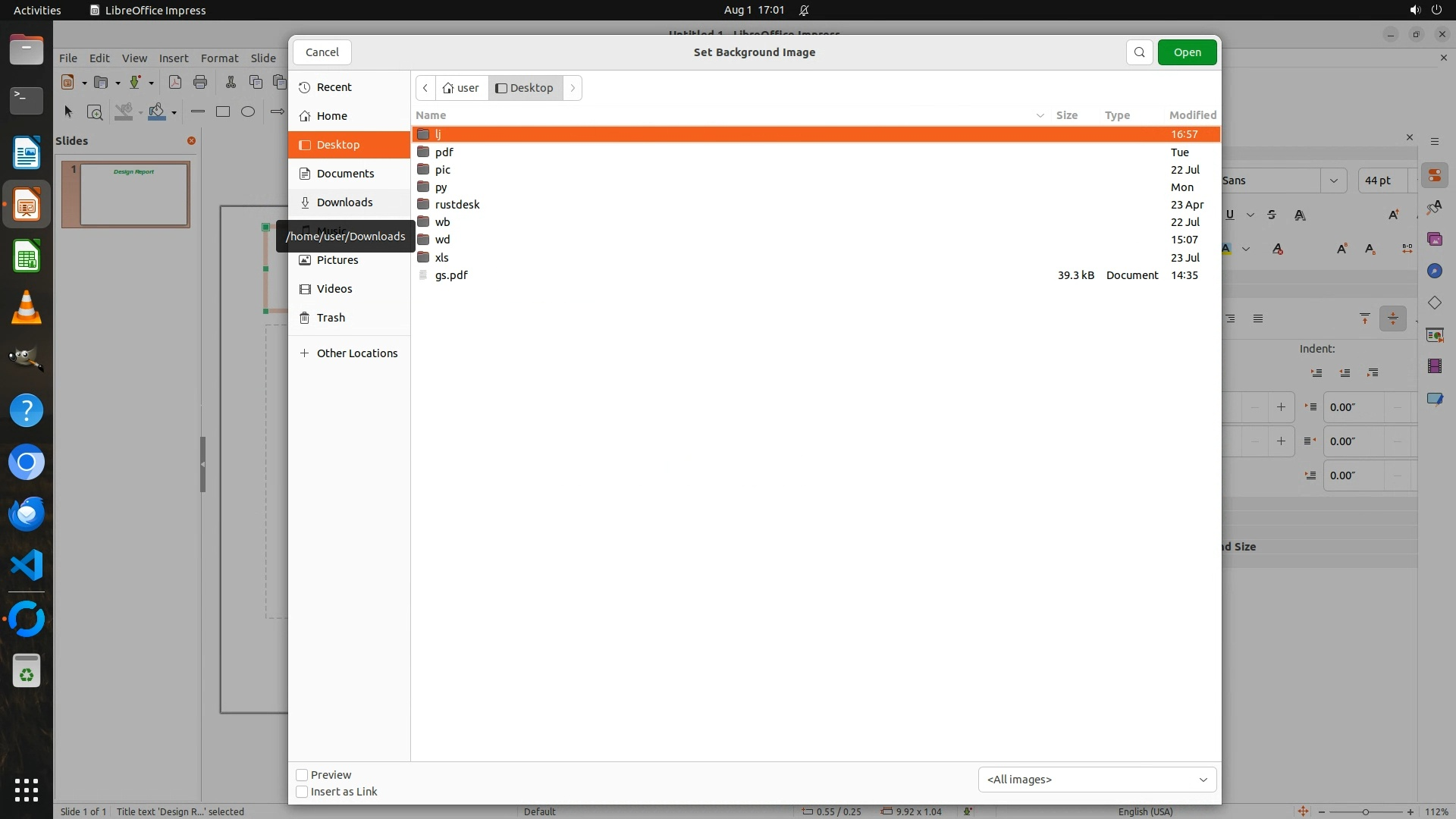Click the print icon in the toolbar
The width and height of the screenshot is (1456, 819).
coord(200,82)
